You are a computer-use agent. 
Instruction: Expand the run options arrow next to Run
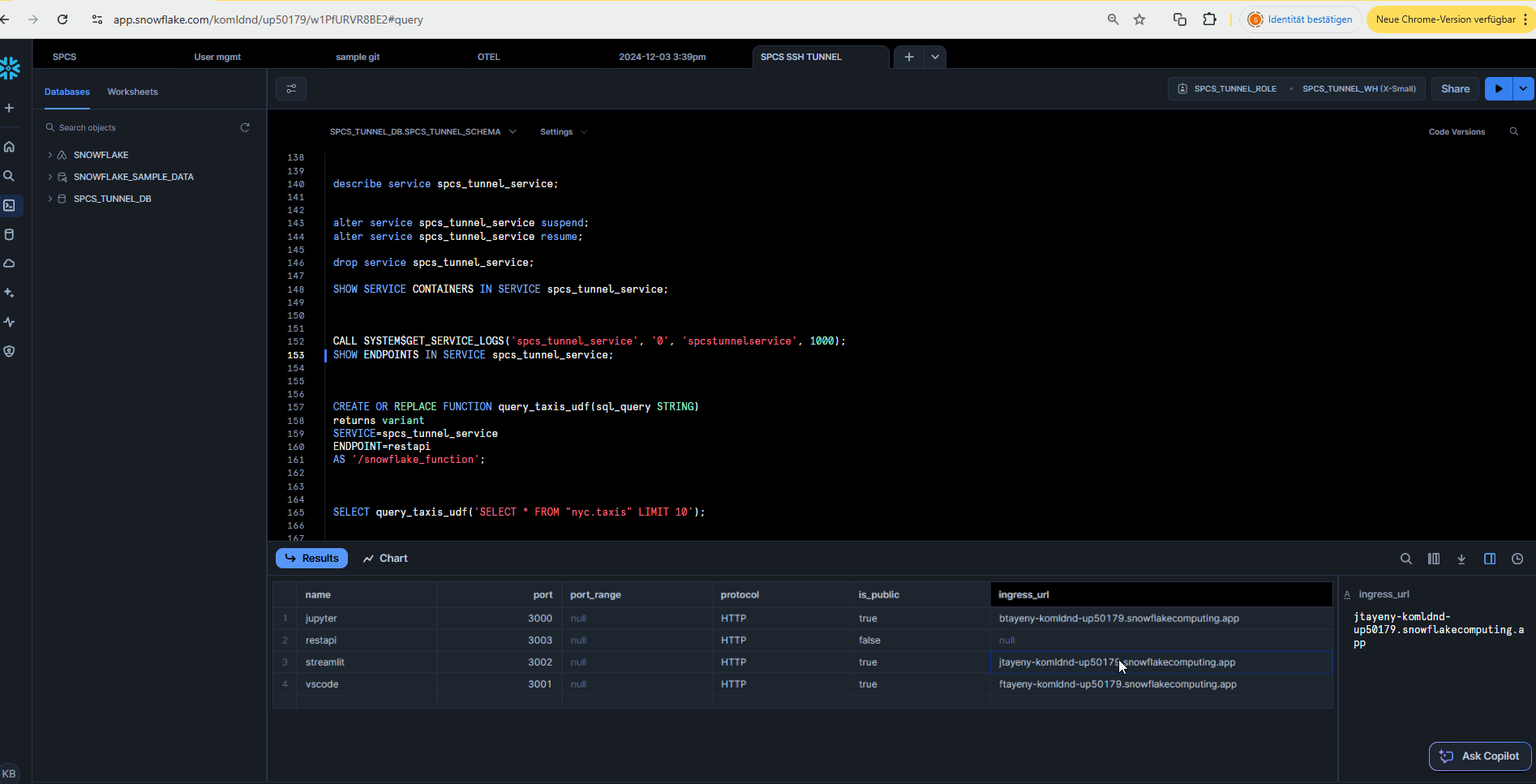[x=1524, y=89]
